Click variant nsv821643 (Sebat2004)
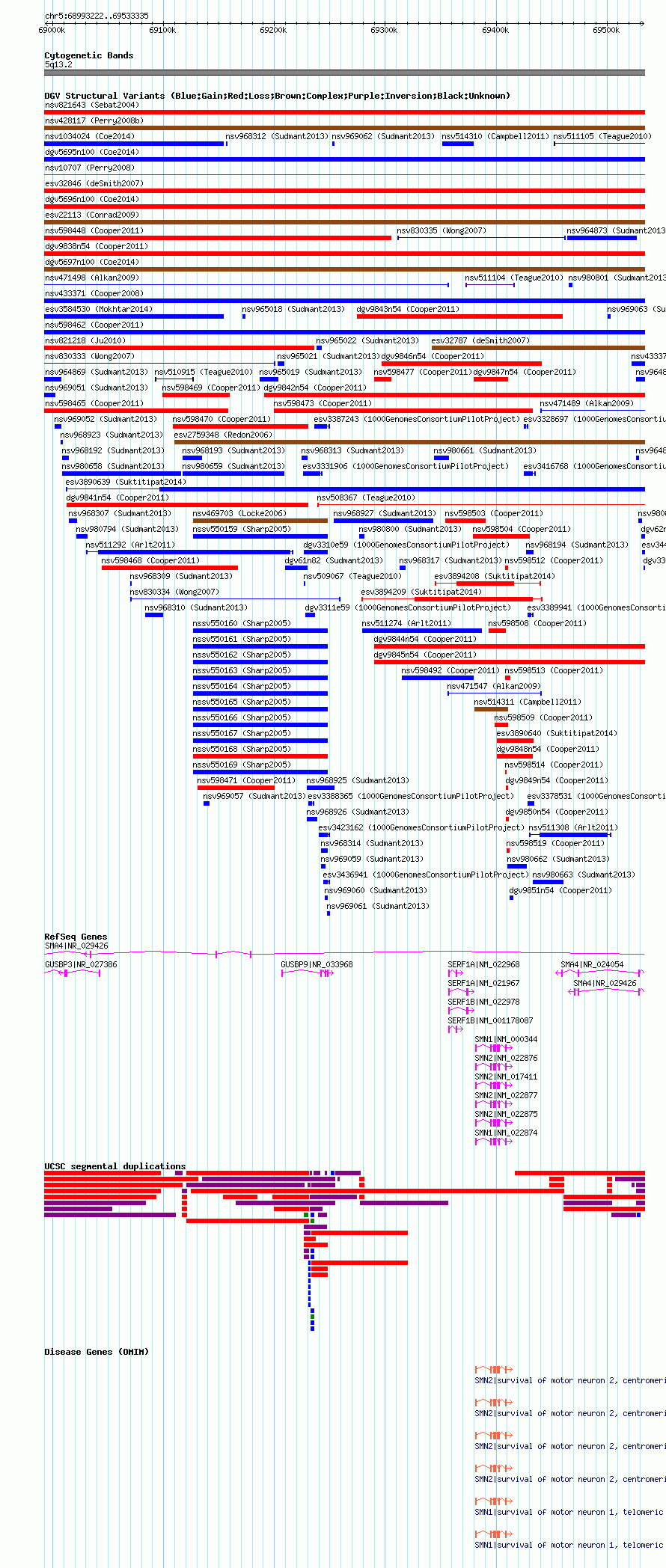 [x=92, y=105]
